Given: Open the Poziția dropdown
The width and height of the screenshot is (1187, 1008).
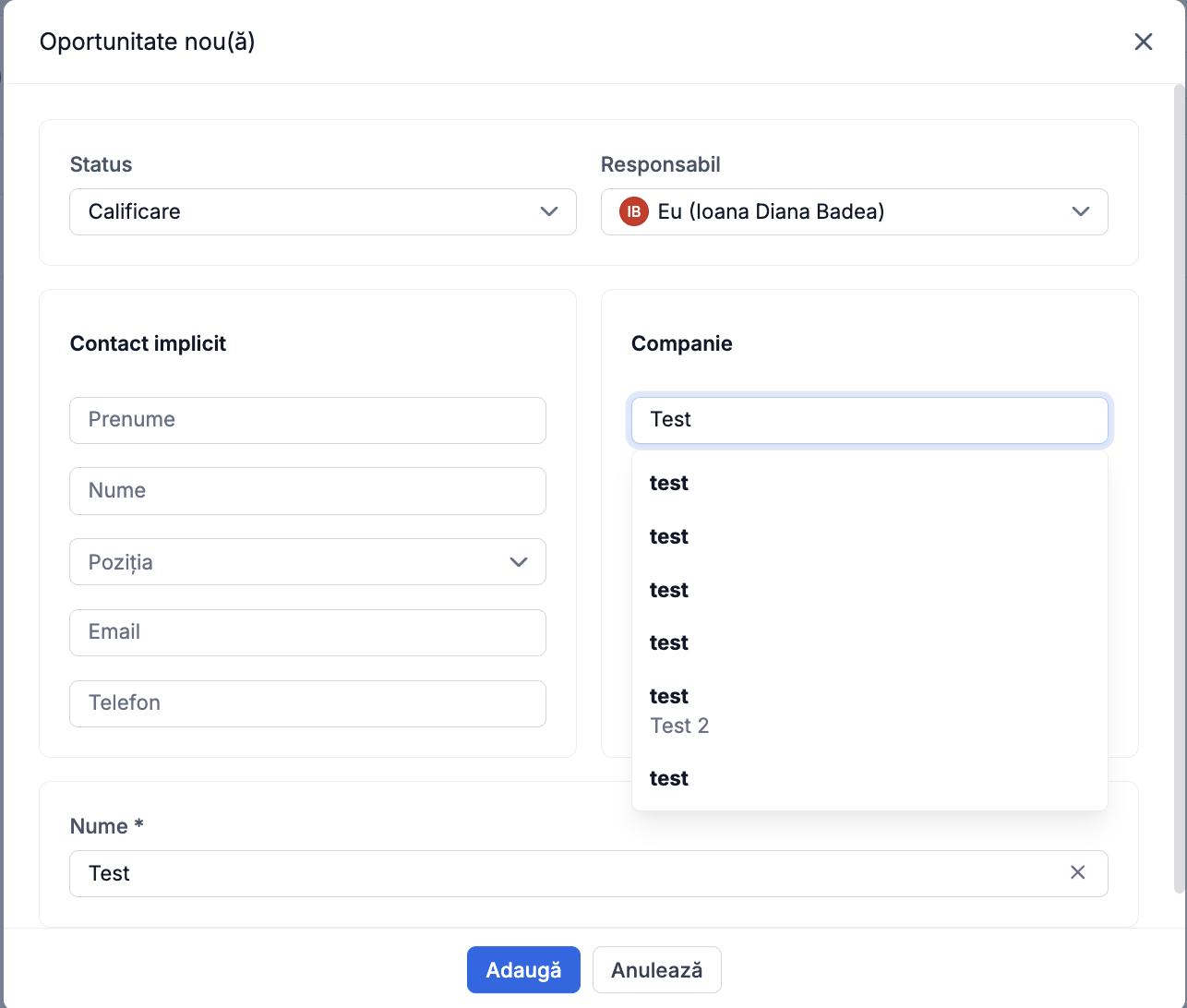Looking at the screenshot, I should (307, 561).
